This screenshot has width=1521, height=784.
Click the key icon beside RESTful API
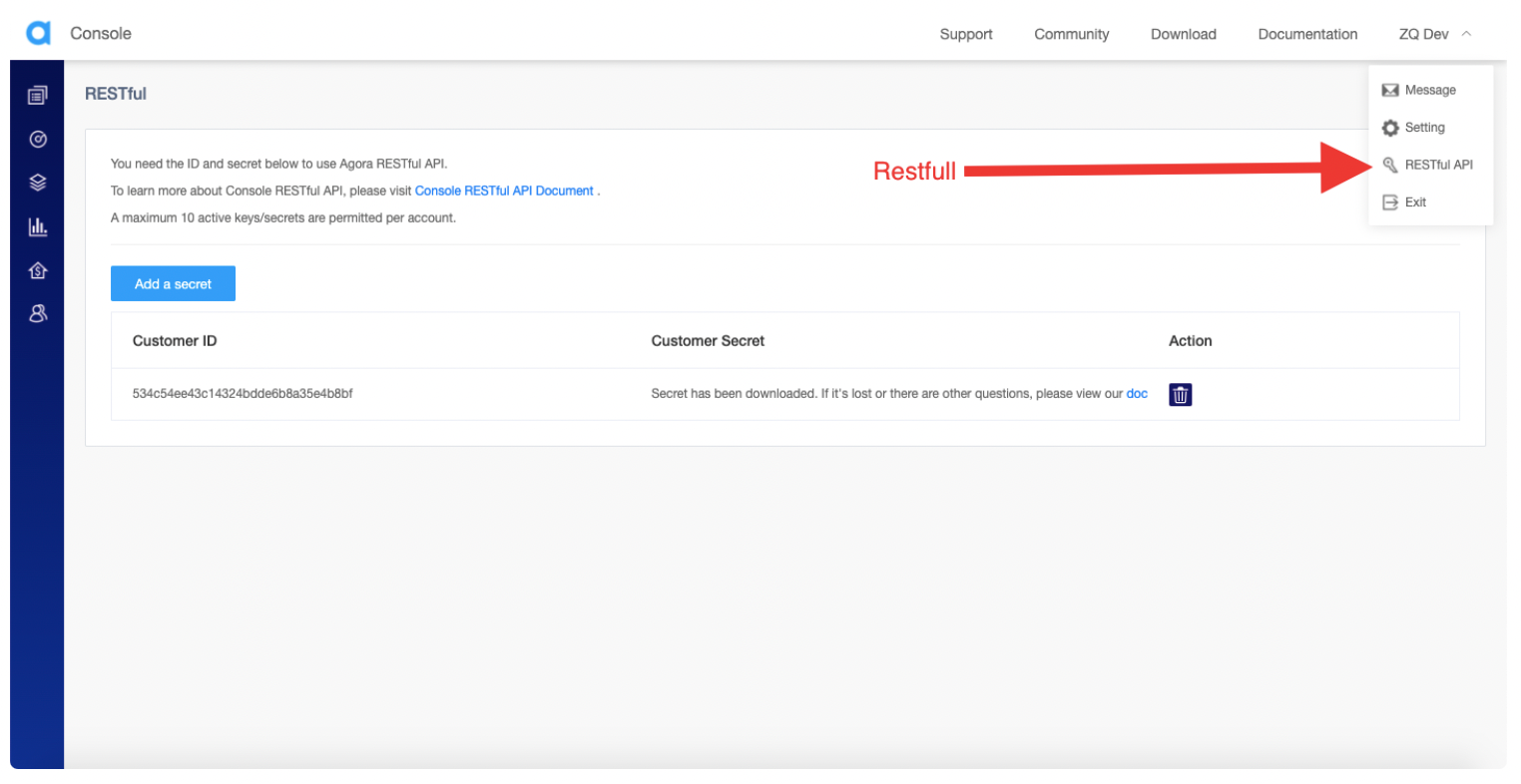click(x=1390, y=165)
